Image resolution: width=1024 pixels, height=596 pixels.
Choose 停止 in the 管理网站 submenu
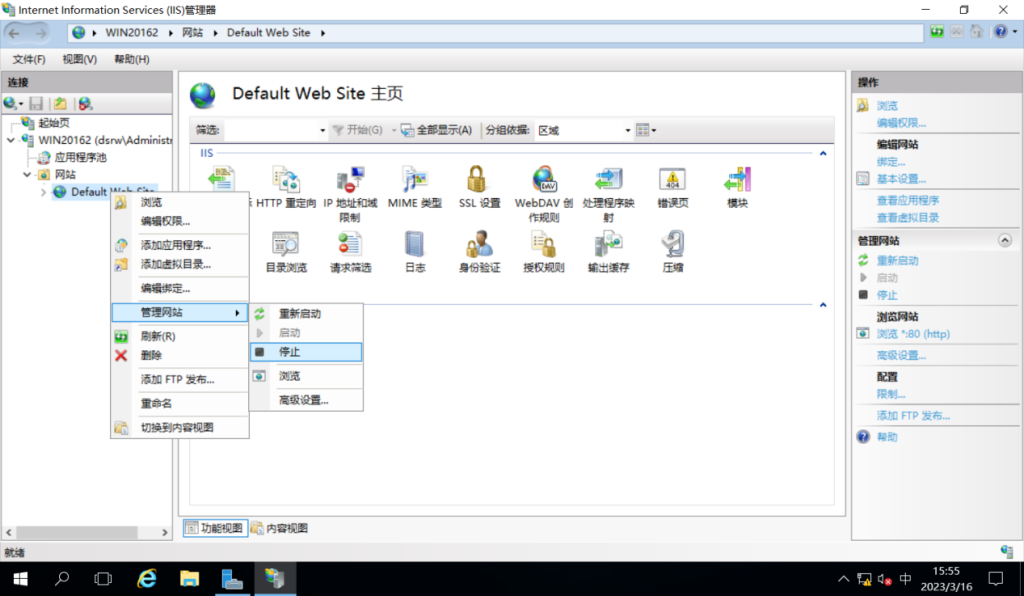pos(306,352)
